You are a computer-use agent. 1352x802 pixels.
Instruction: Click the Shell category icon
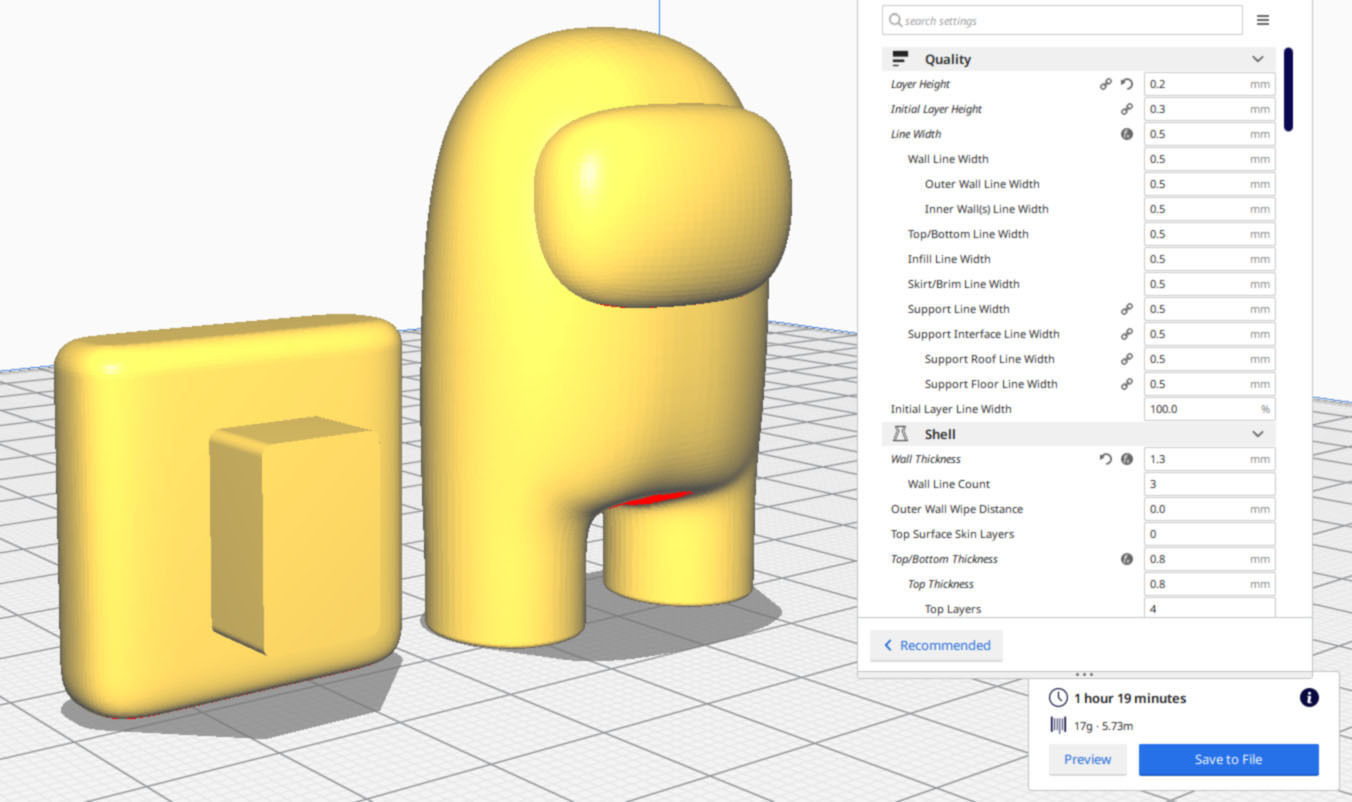(x=900, y=434)
